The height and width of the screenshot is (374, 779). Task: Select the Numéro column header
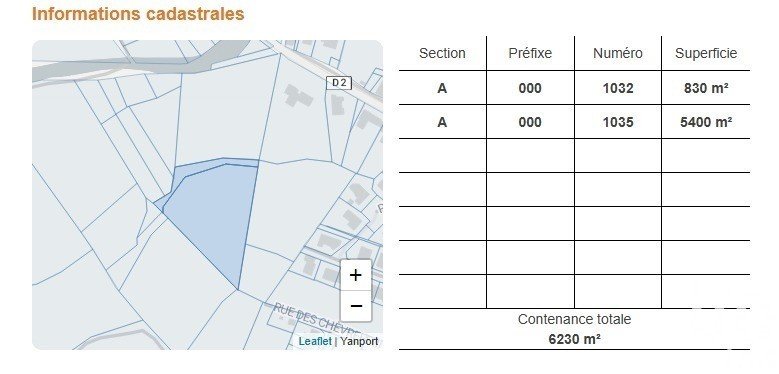618,53
